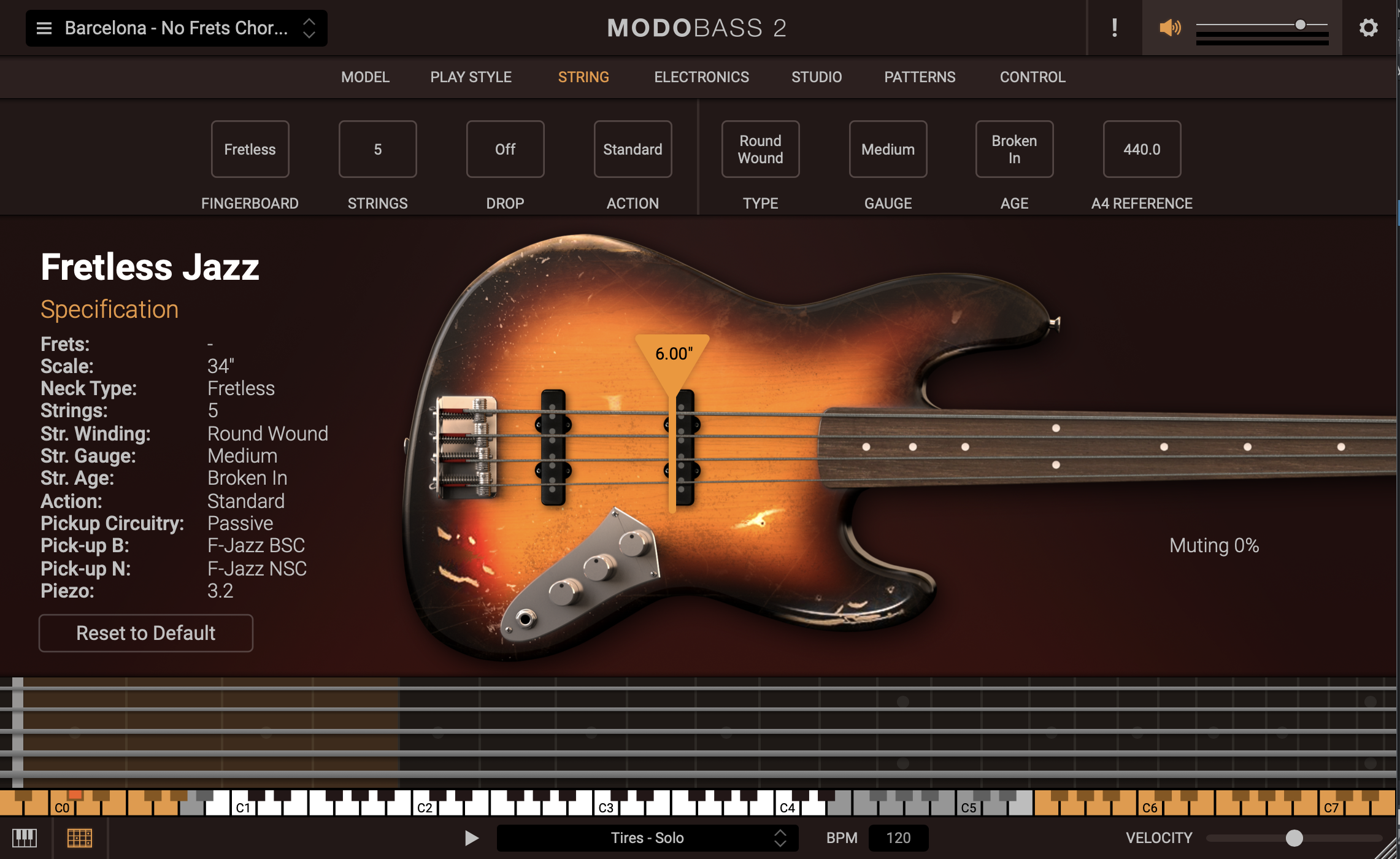The height and width of the screenshot is (859, 1400).
Task: Switch to the keyboard view icon
Action: tap(25, 837)
